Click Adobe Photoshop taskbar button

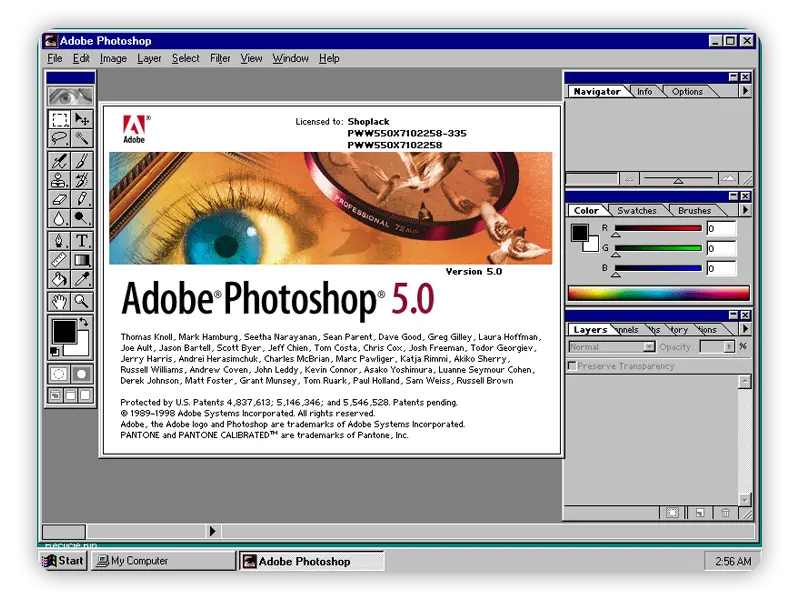pyautogui.click(x=311, y=561)
